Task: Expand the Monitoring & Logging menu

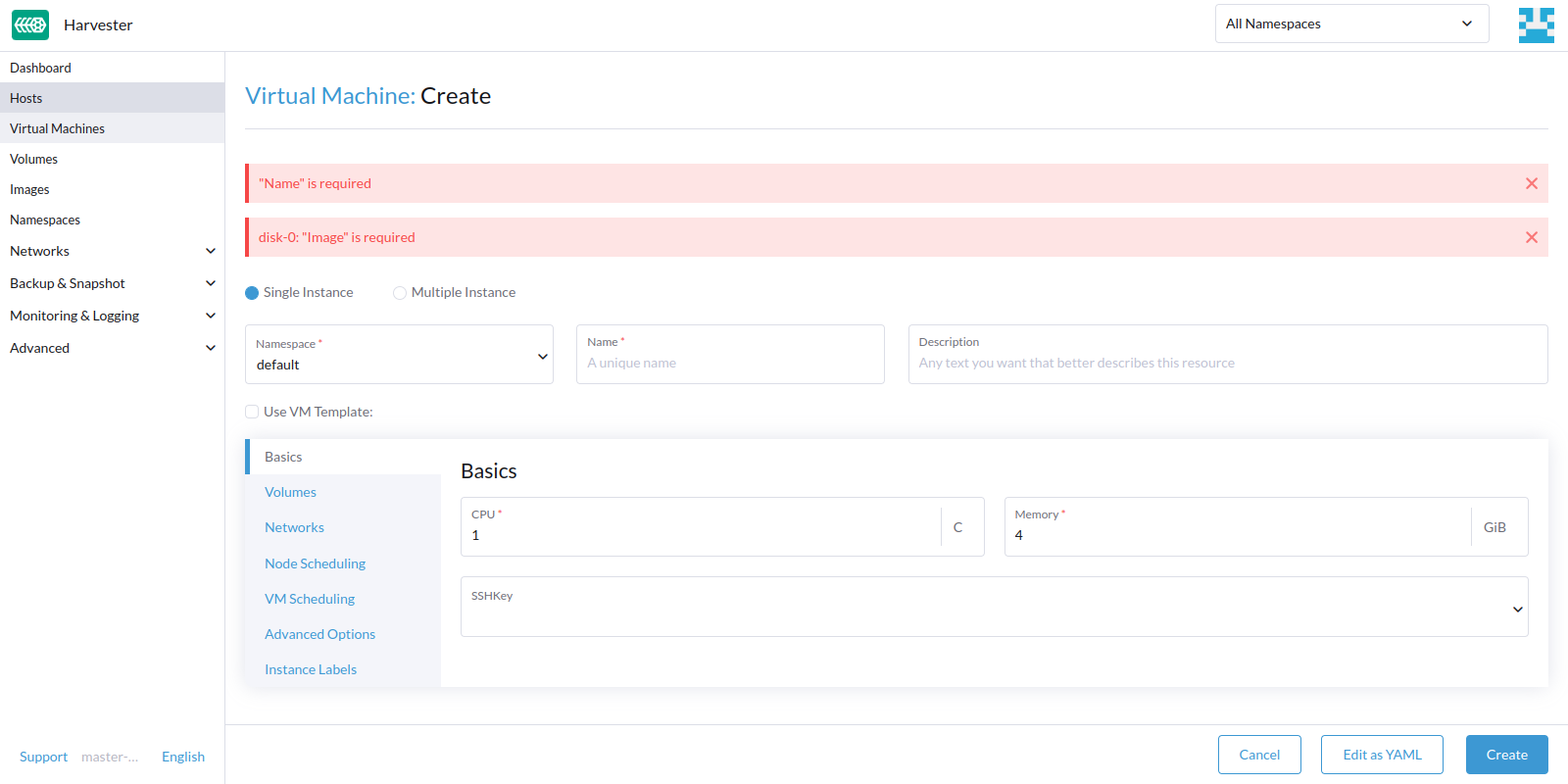Action: tap(210, 316)
